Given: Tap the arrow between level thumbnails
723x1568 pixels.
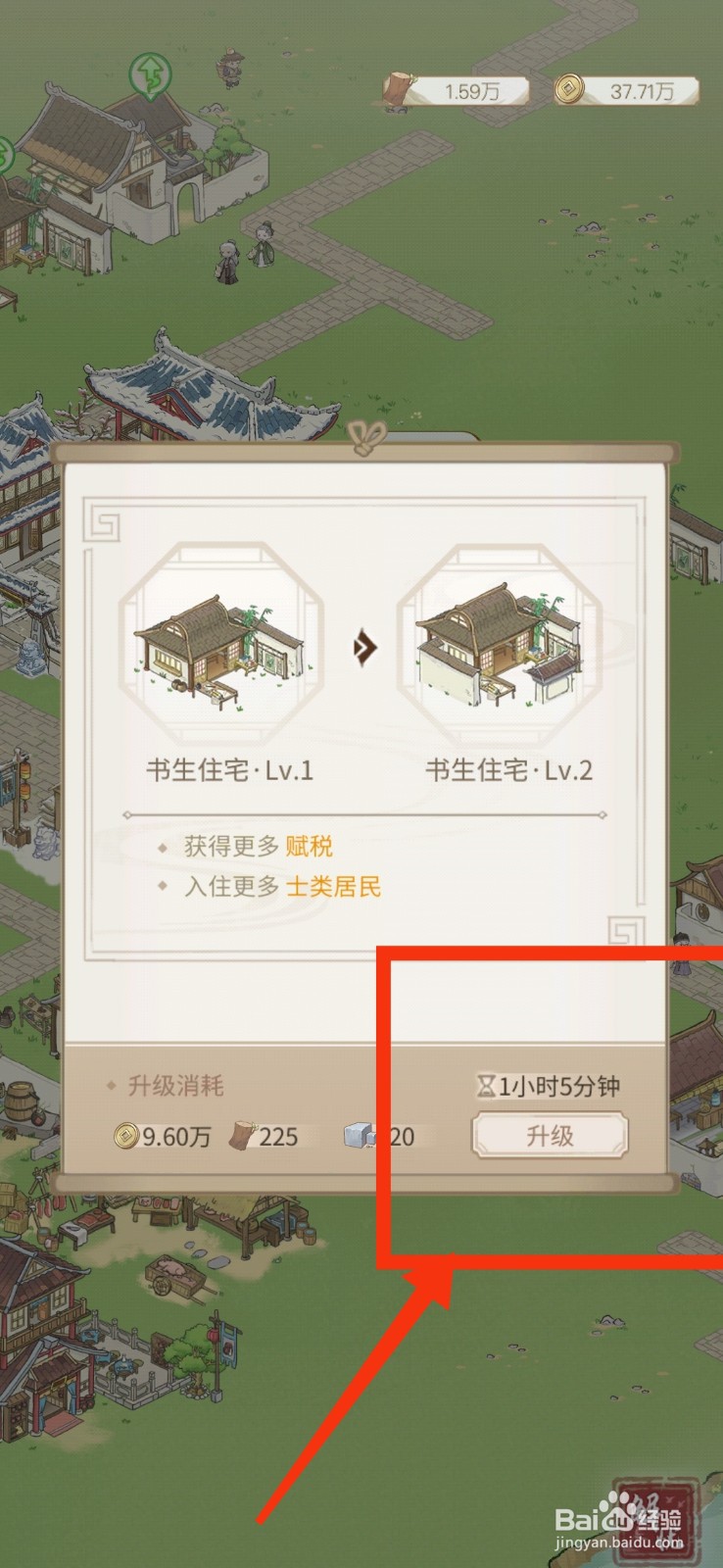Looking at the screenshot, I should [x=364, y=647].
